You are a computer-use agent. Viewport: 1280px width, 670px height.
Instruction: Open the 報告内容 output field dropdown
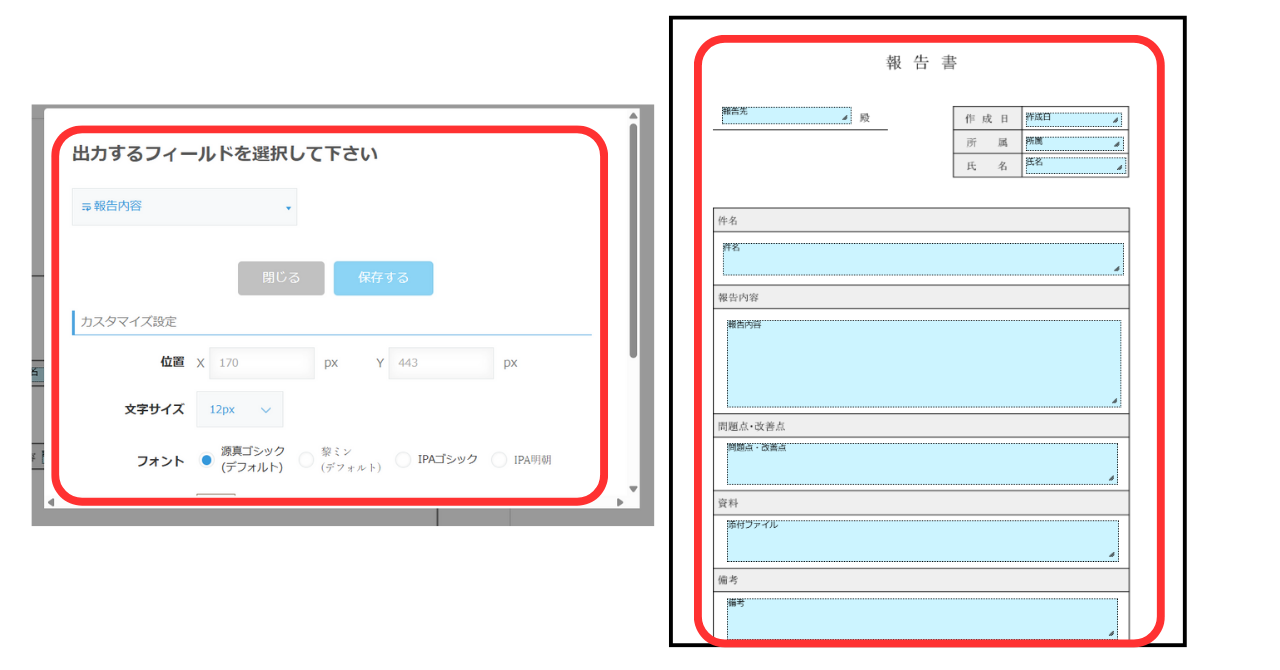pos(185,206)
